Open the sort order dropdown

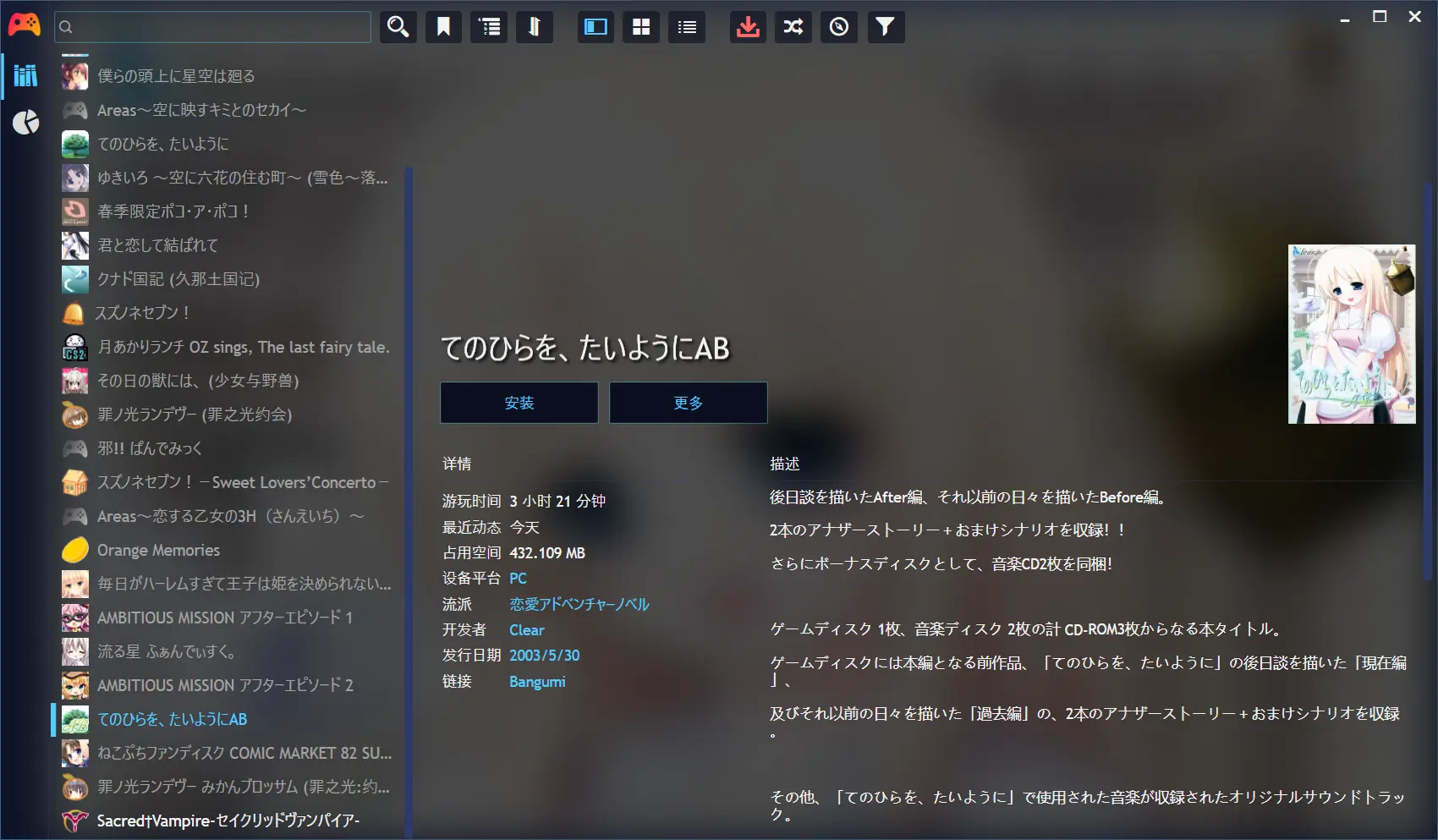(x=535, y=27)
